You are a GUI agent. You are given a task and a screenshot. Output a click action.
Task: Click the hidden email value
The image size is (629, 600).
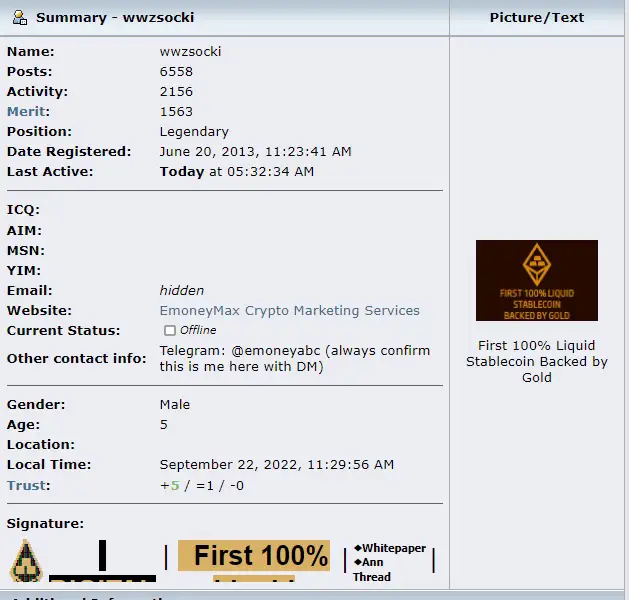tap(182, 290)
